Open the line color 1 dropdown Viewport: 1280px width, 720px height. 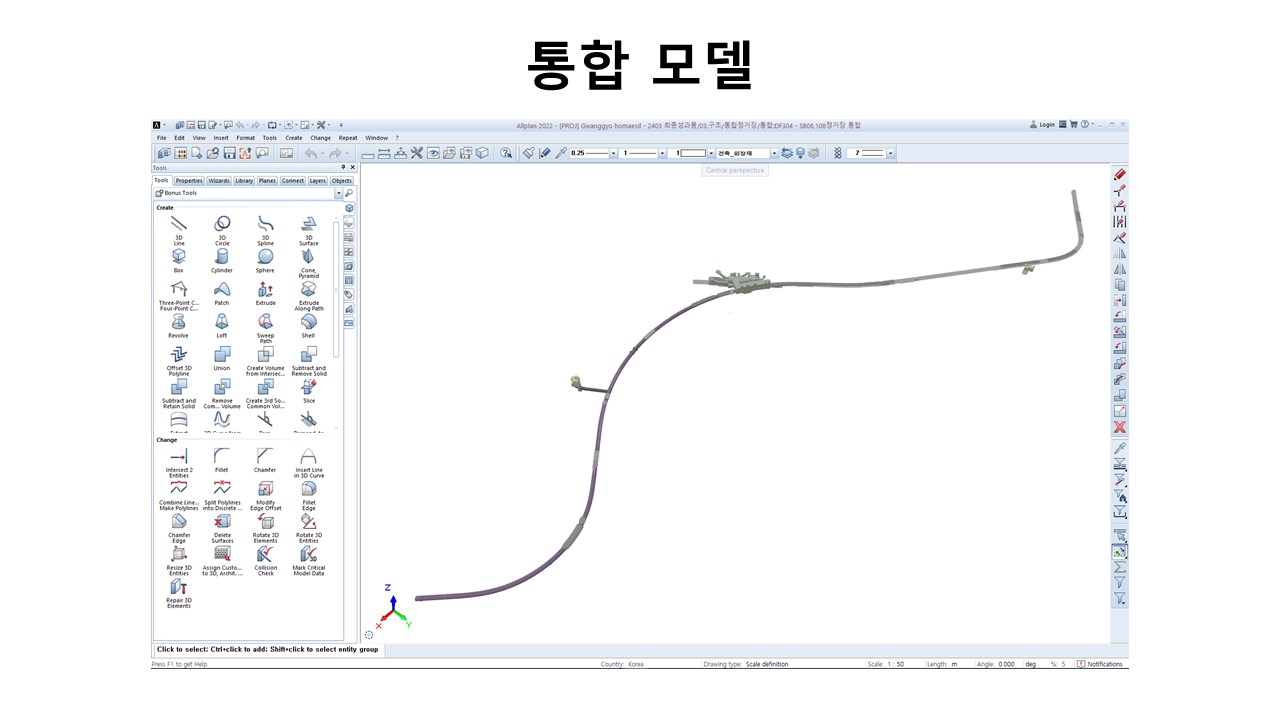711,153
